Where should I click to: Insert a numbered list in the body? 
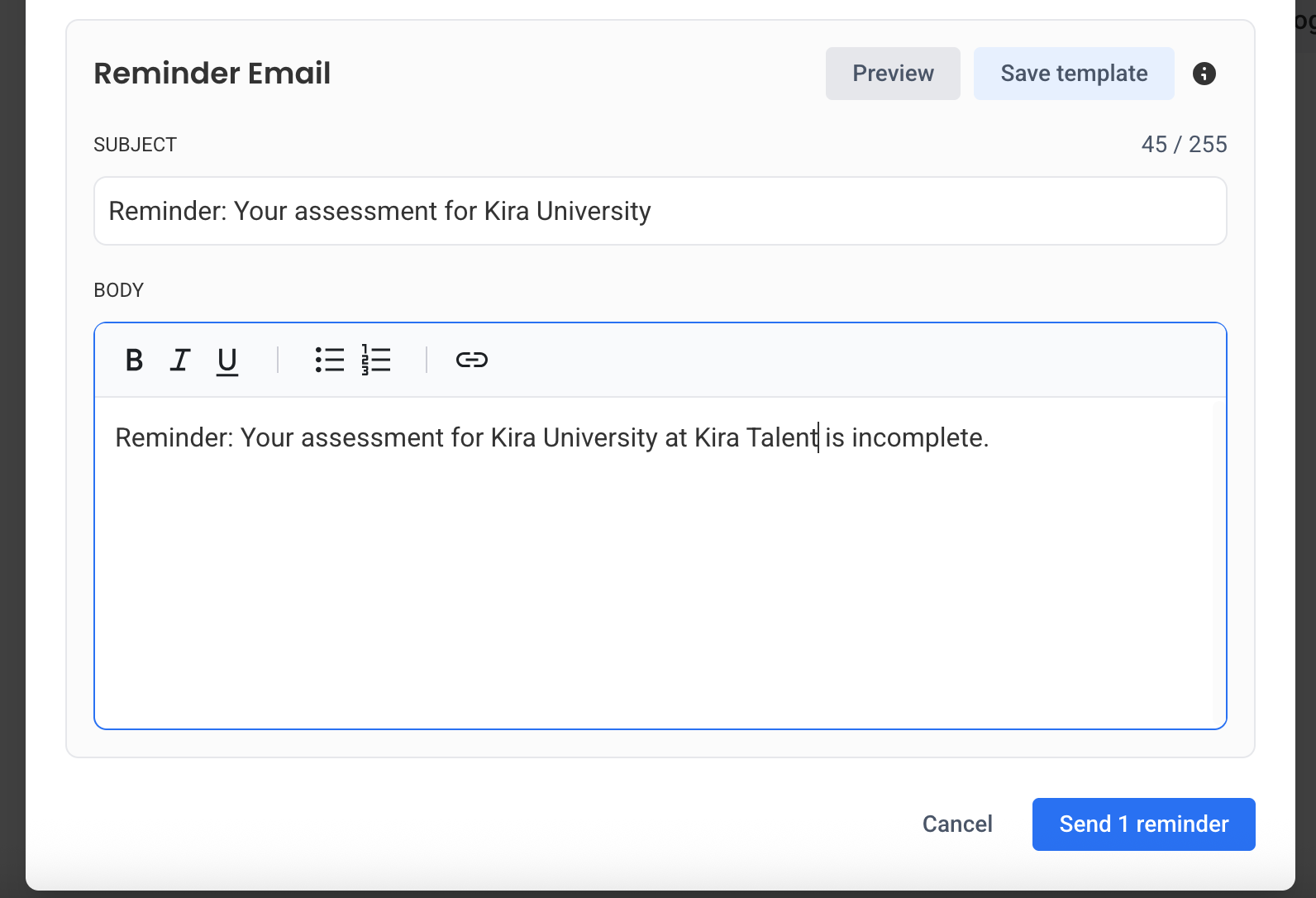(x=376, y=360)
